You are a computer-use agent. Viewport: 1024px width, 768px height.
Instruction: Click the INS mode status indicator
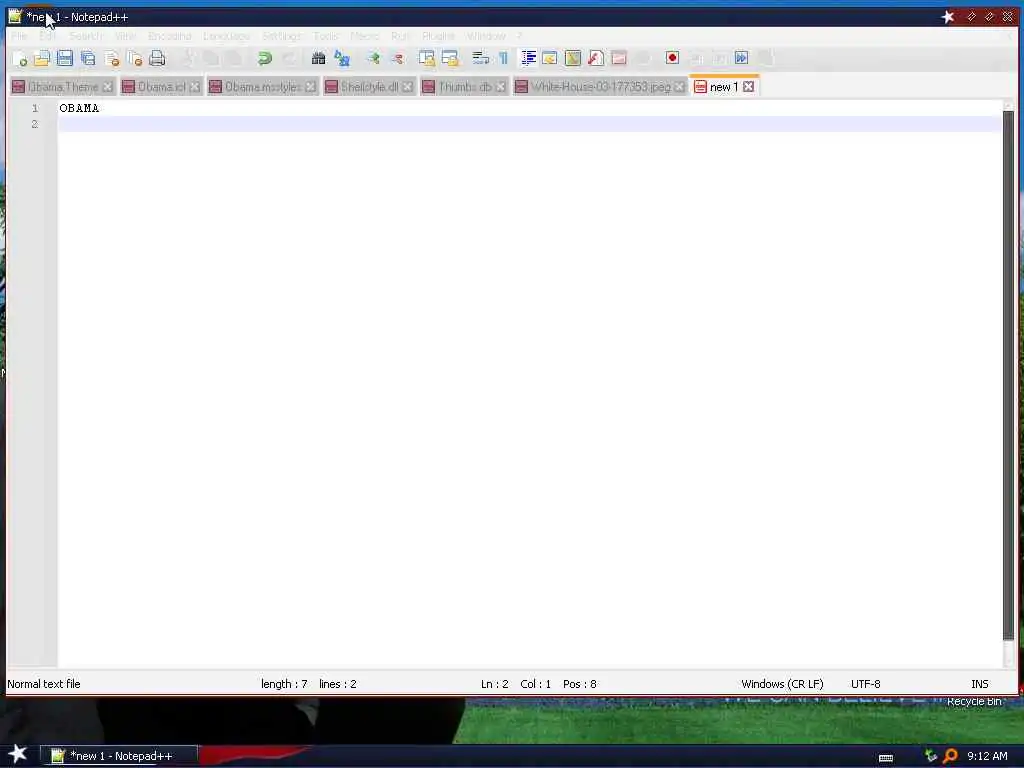click(980, 684)
